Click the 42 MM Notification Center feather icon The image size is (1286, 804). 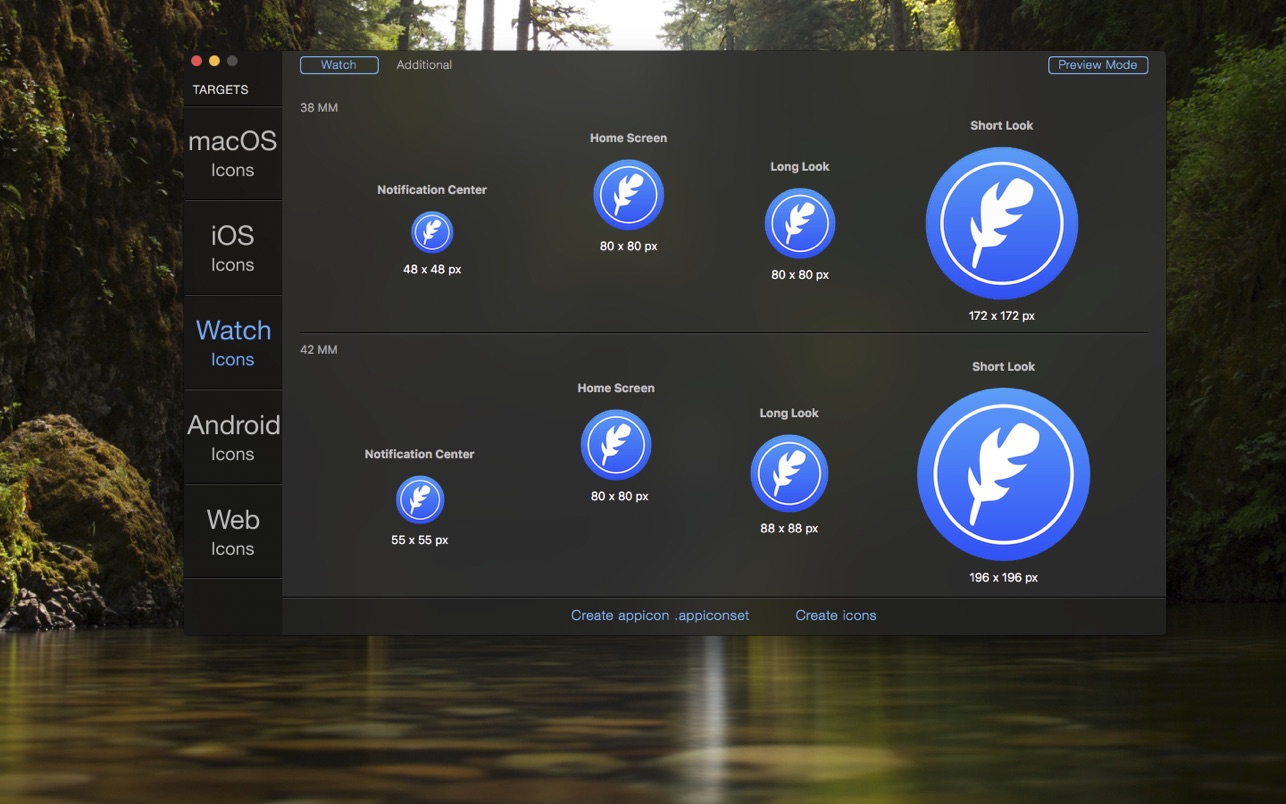pyautogui.click(x=420, y=500)
